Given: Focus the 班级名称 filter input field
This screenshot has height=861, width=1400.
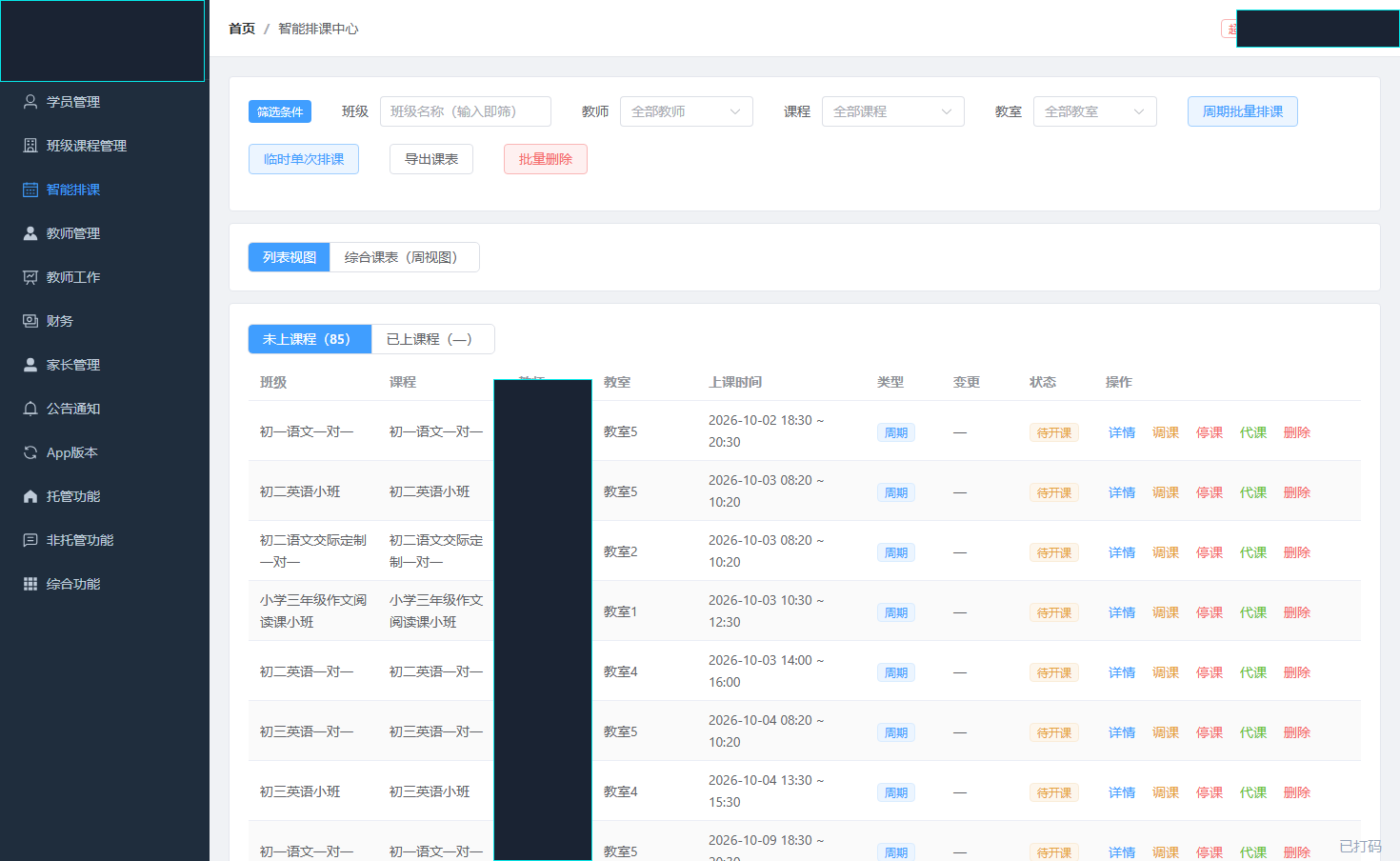Looking at the screenshot, I should pos(466,111).
